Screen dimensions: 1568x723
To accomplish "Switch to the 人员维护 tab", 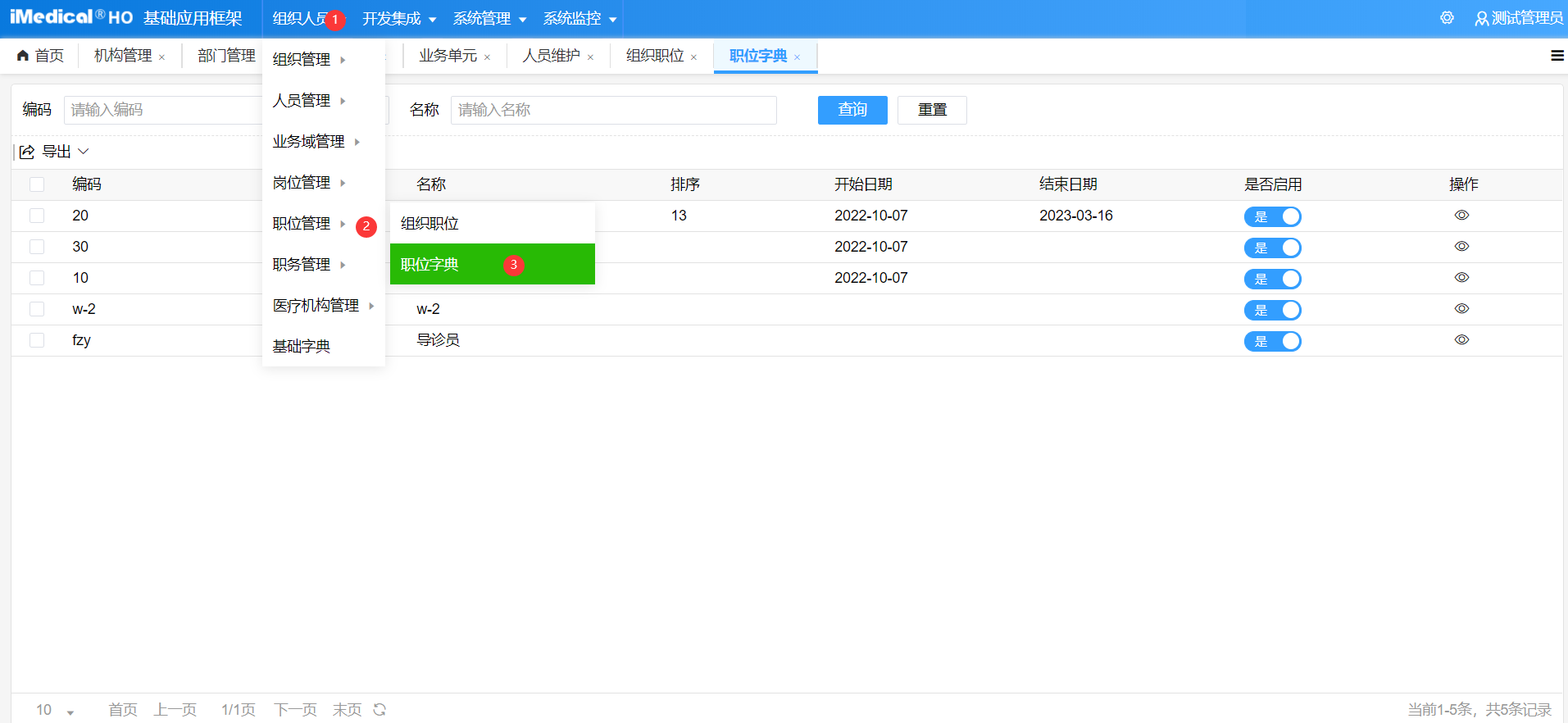I will 551,56.
